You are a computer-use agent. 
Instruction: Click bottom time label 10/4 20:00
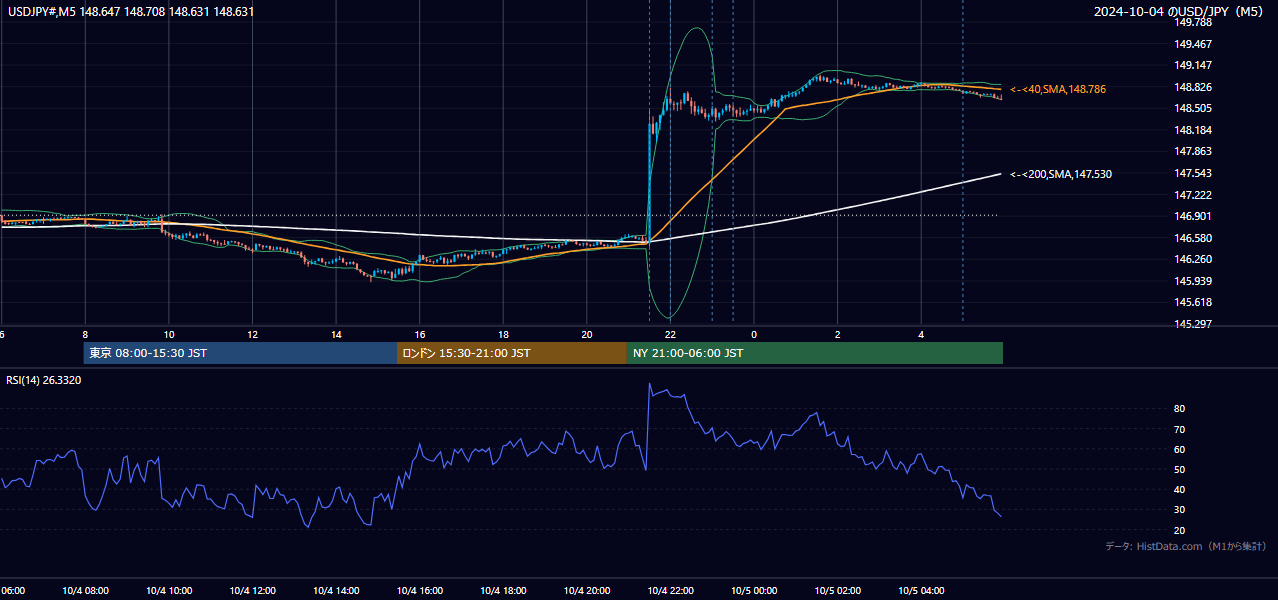tap(587, 591)
